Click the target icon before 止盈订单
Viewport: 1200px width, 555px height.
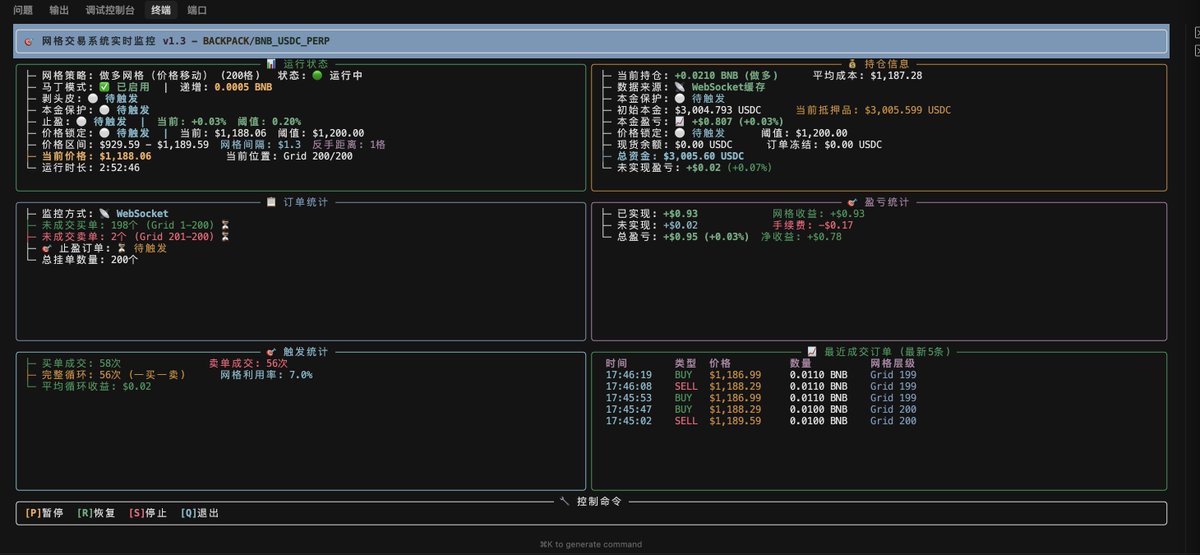coord(46,248)
